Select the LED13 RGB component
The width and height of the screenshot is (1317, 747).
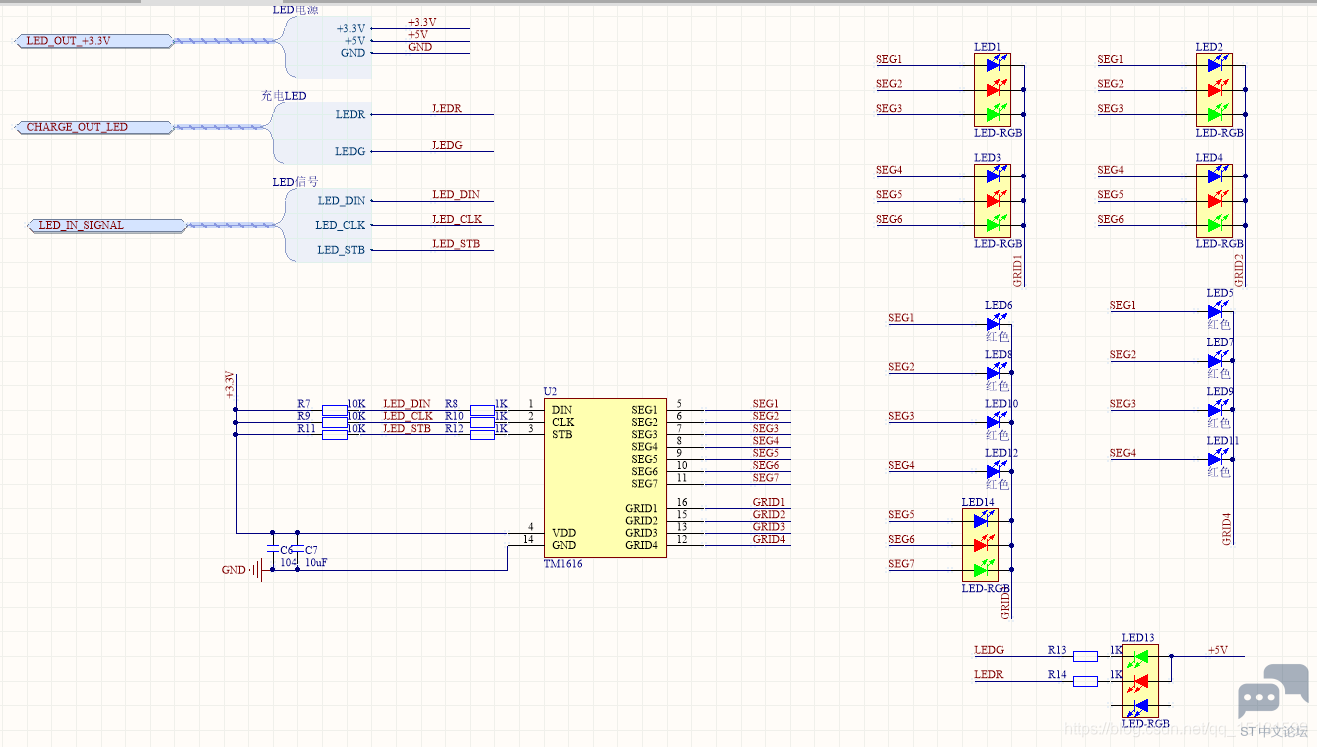pyautogui.click(x=1140, y=681)
